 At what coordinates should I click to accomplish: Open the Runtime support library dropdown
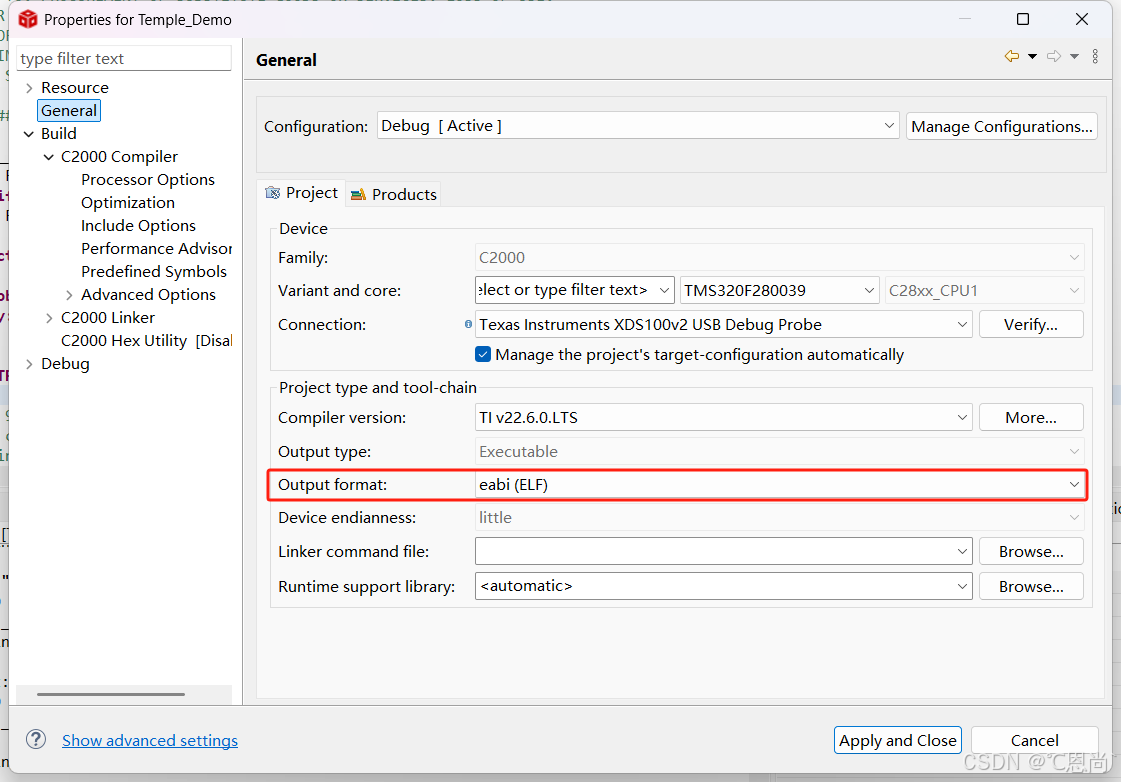coord(724,586)
